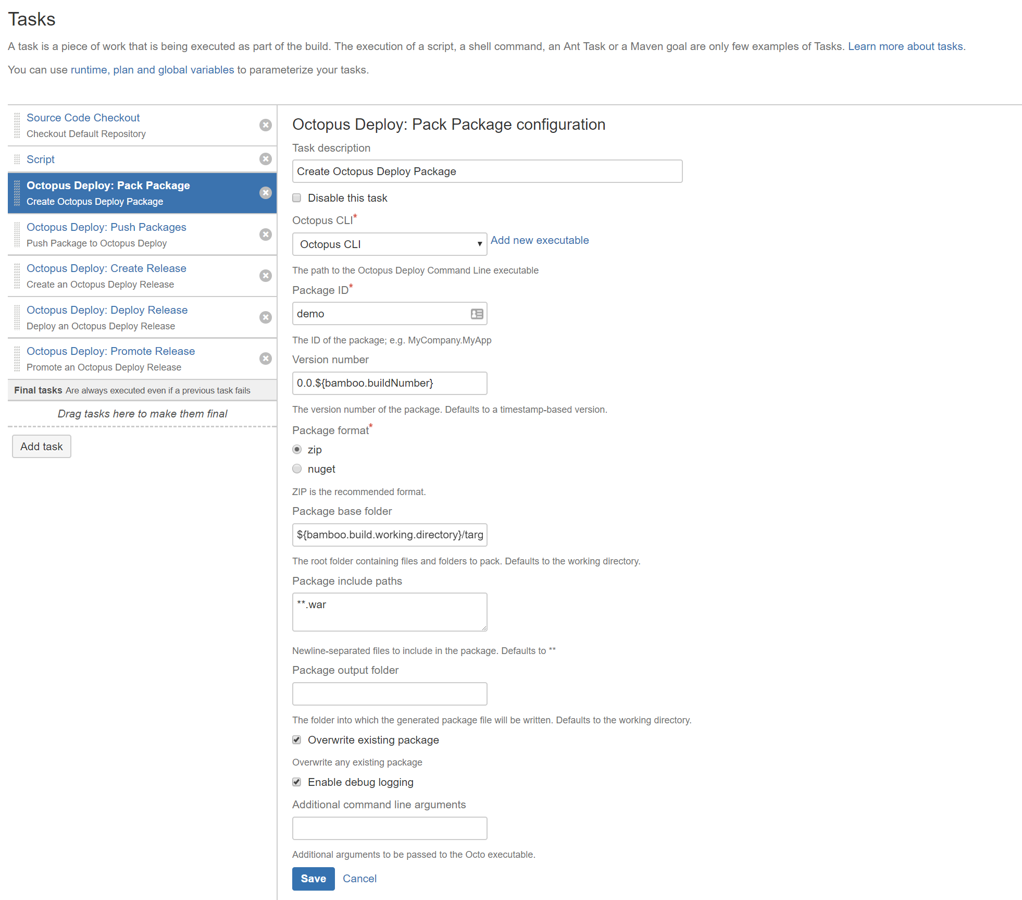
Task: Uncheck Overwrite existing package
Action: [296, 739]
